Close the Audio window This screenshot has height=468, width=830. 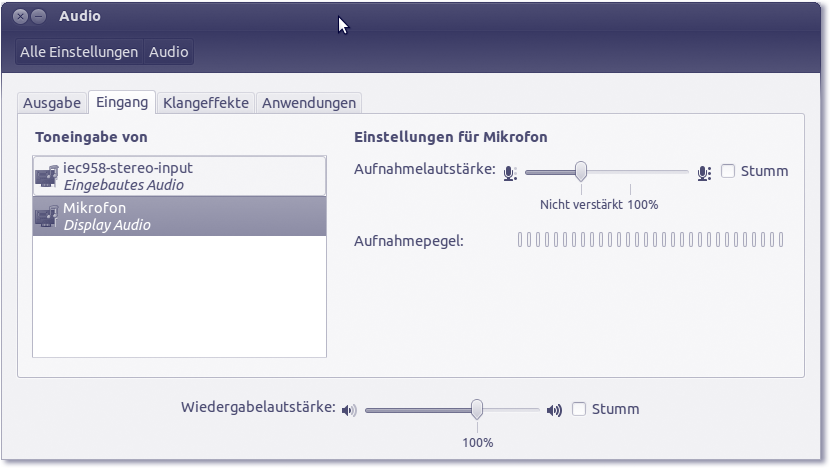[20, 17]
